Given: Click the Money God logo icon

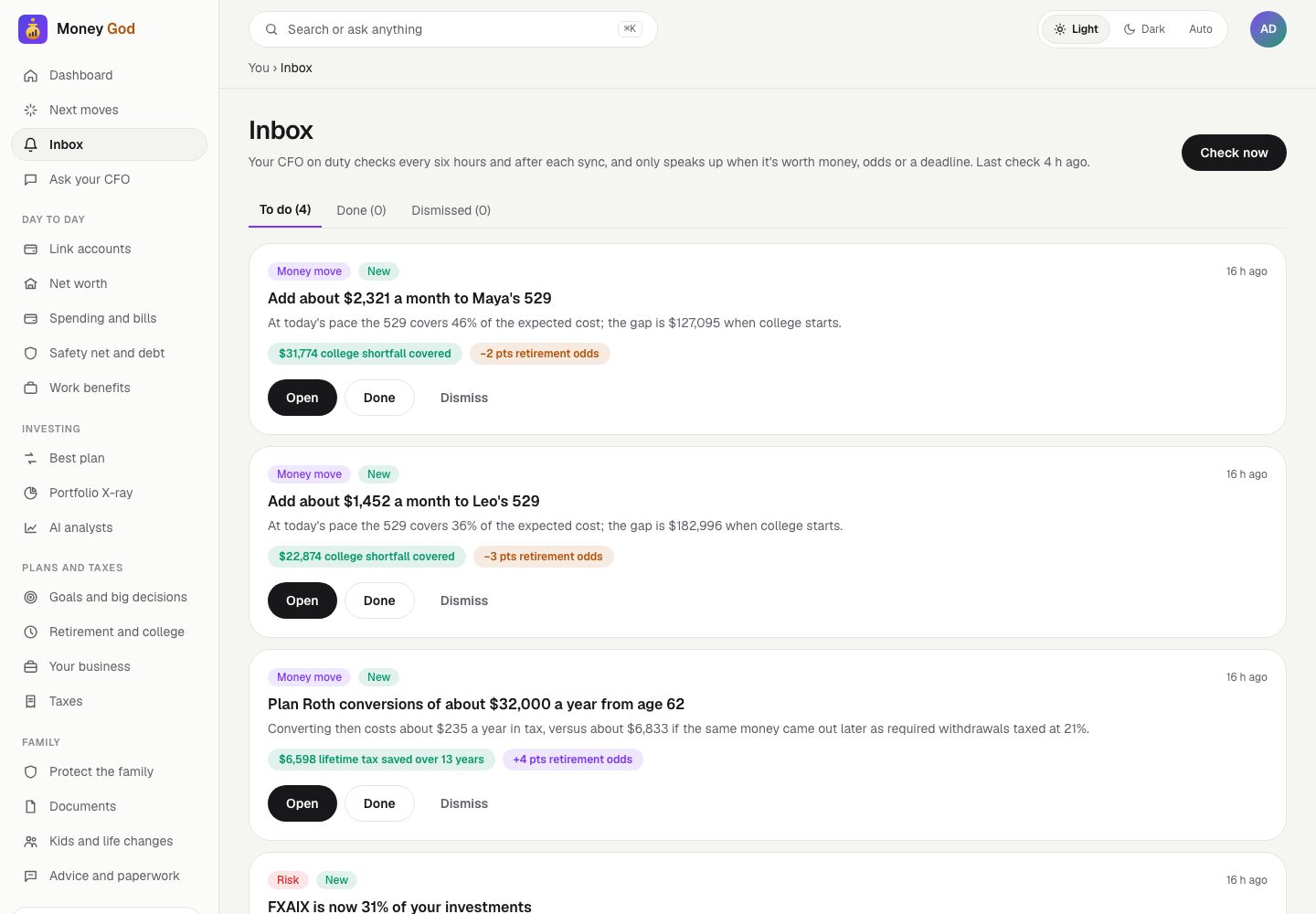Looking at the screenshot, I should [x=33, y=29].
